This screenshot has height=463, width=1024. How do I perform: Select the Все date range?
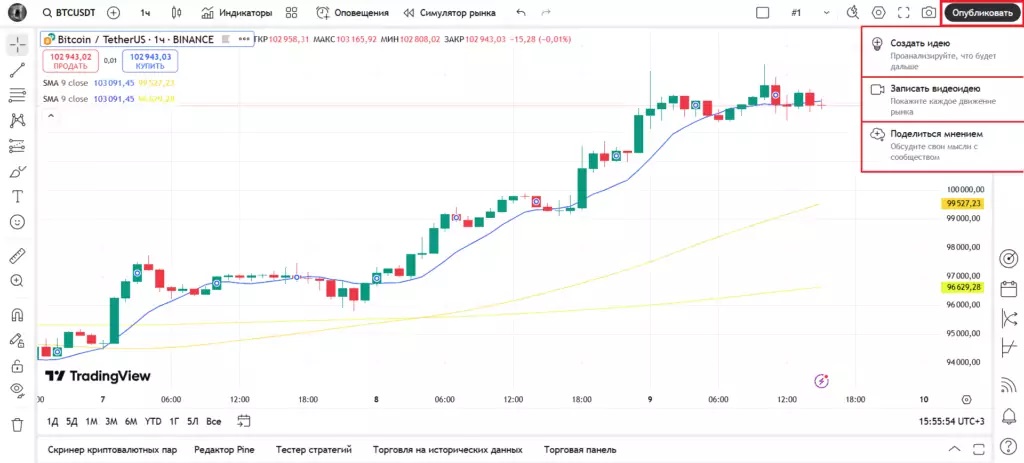(x=214, y=421)
